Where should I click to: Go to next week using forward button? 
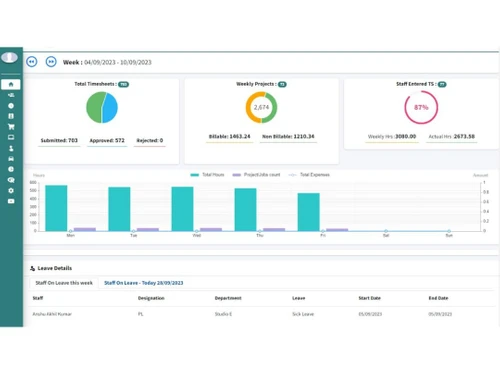point(51,62)
